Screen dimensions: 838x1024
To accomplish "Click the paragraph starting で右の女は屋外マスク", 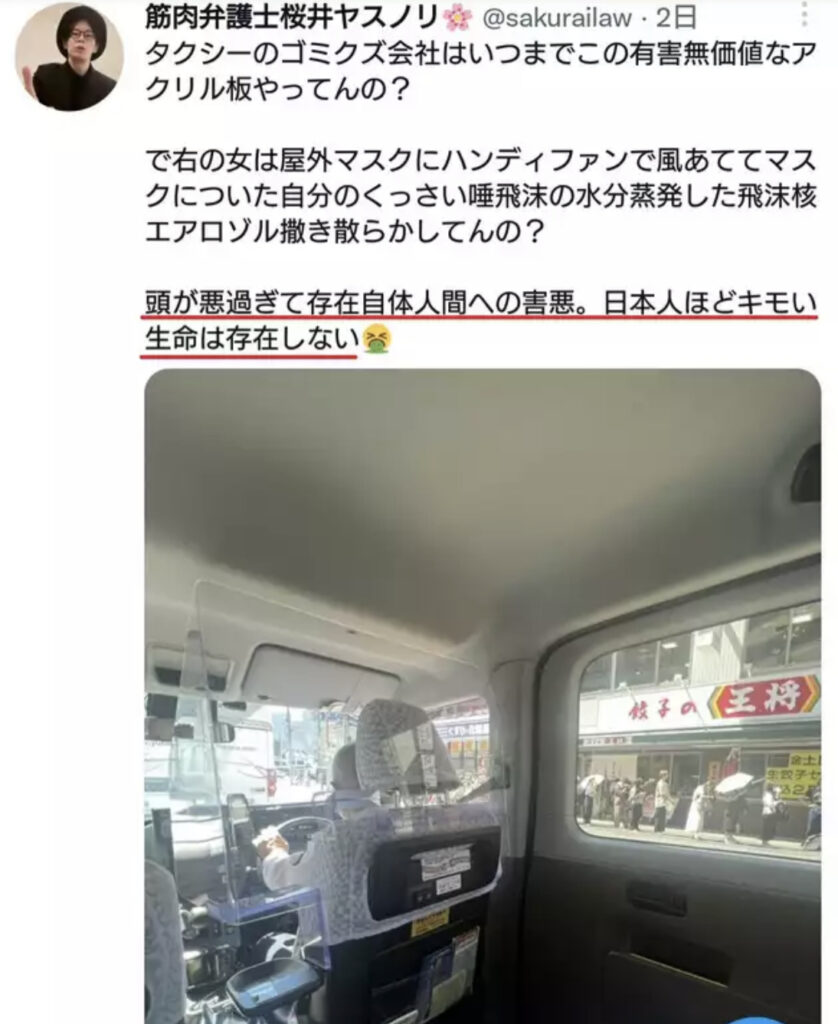I will coord(481,195).
